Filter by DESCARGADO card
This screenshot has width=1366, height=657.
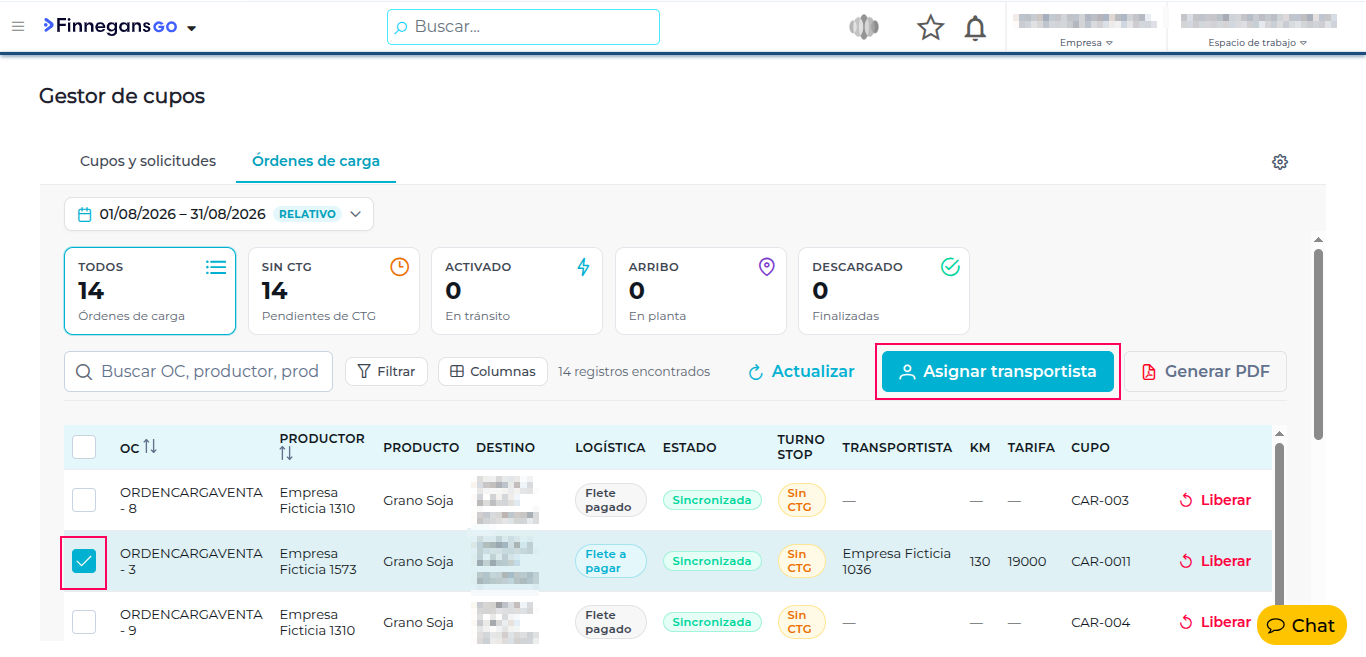(884, 291)
